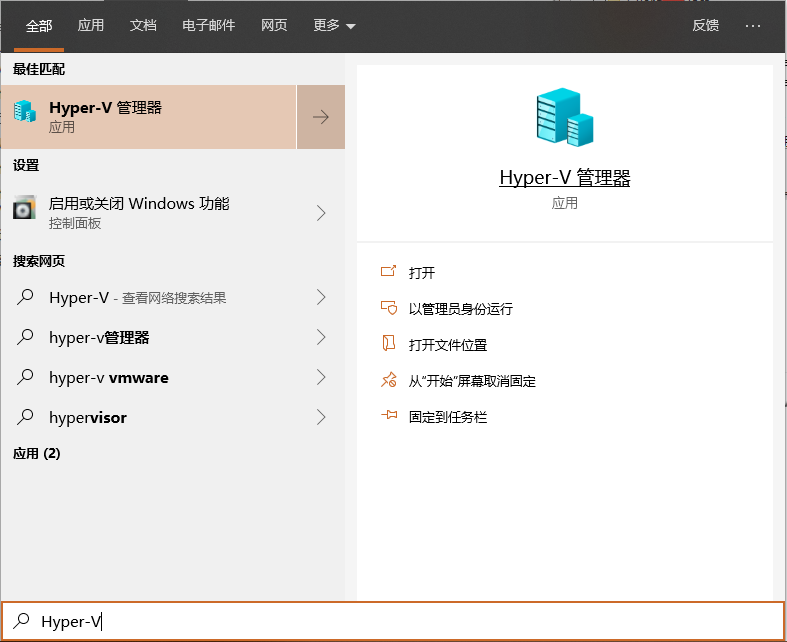Viewport: 787px width, 642px height.
Task: Click the magnifier icon in search box
Action: [x=22, y=621]
